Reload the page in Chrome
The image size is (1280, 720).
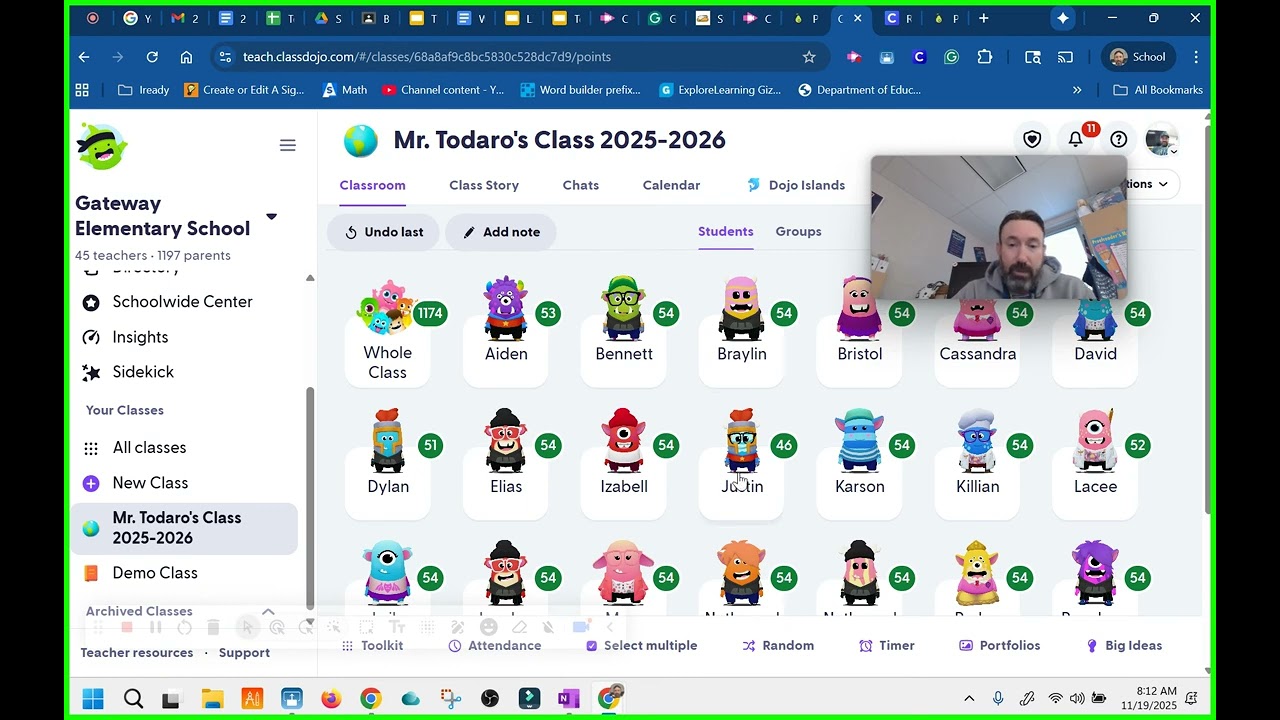point(152,57)
